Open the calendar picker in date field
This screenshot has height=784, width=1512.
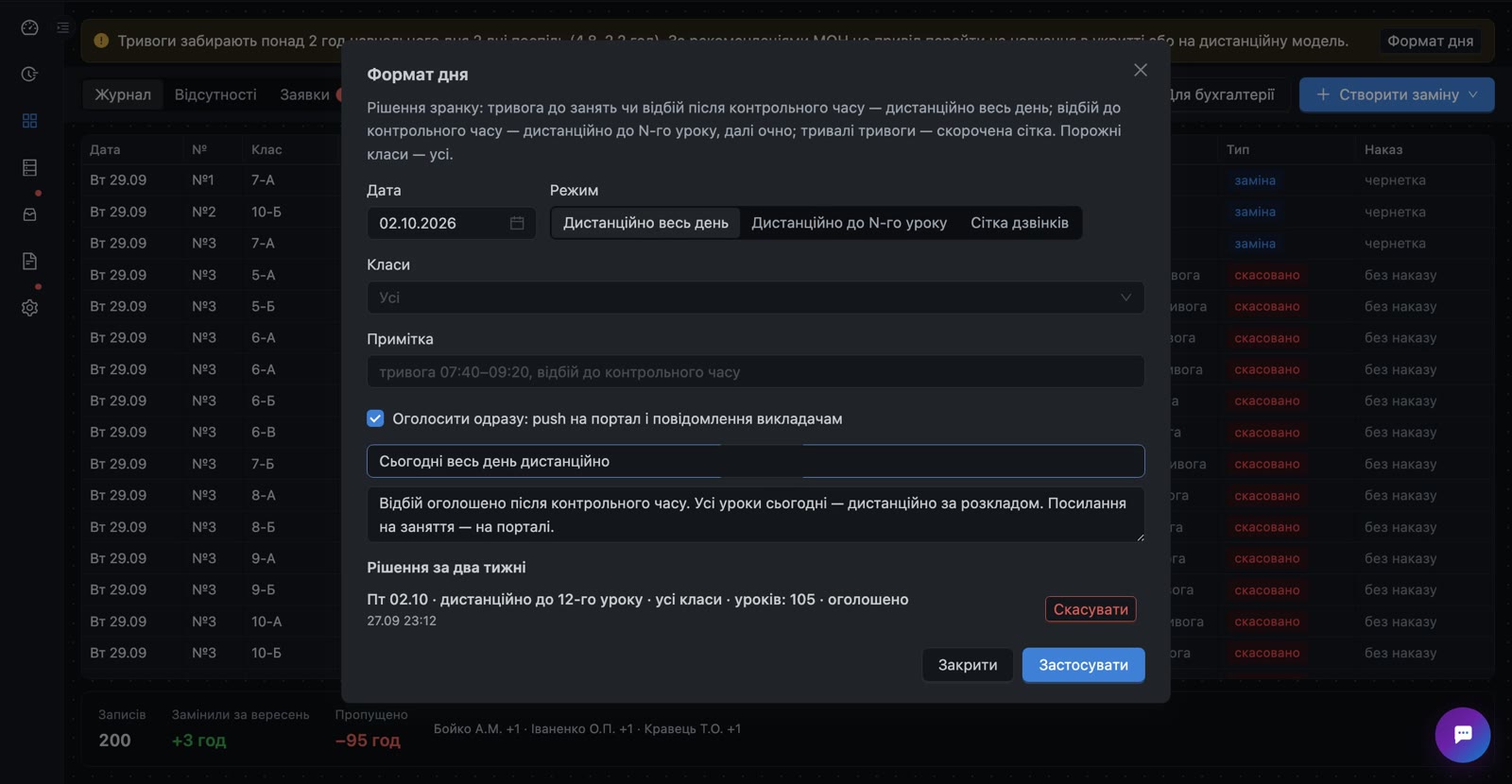click(x=517, y=223)
